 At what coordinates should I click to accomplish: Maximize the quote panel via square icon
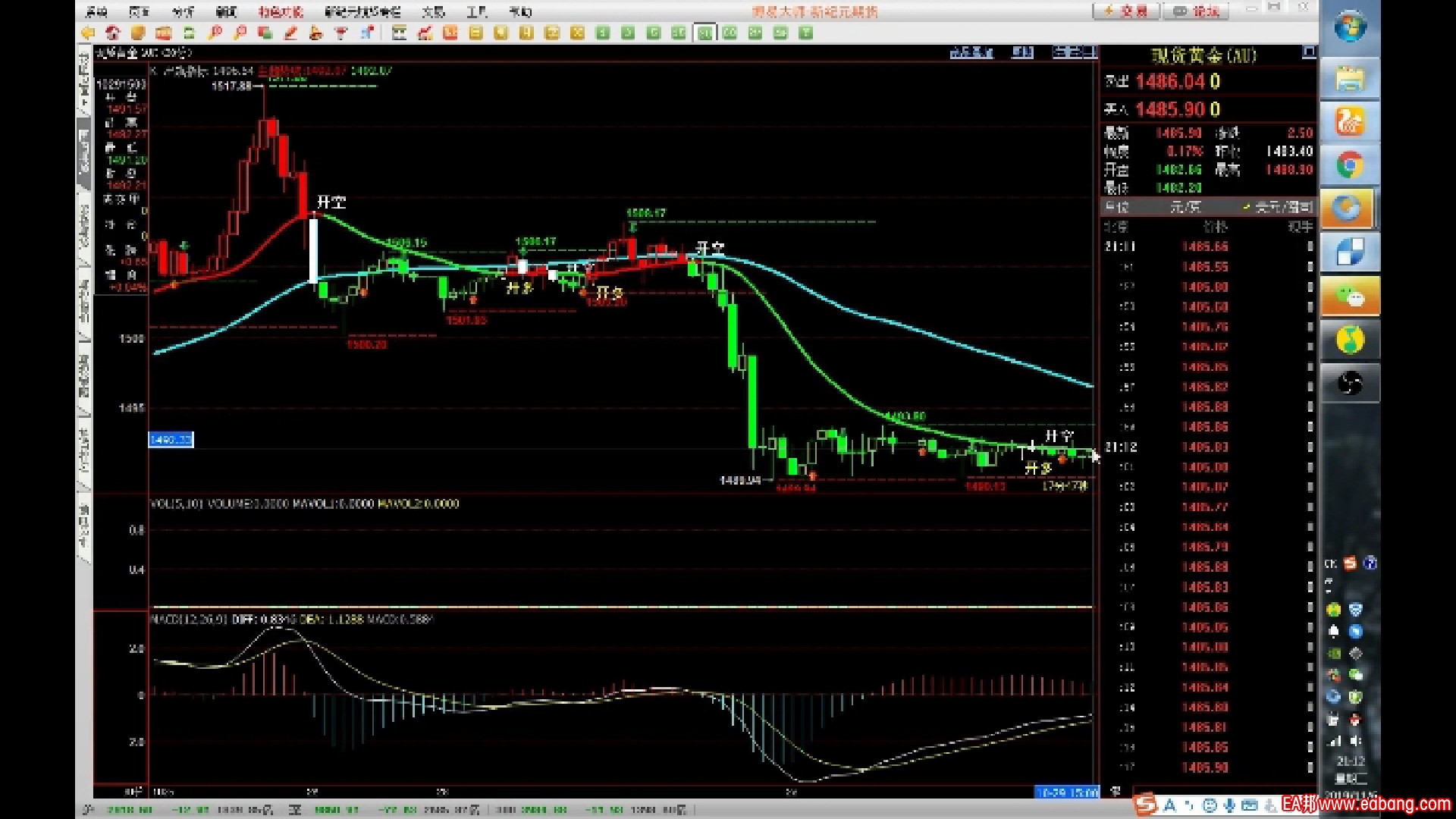(1308, 52)
